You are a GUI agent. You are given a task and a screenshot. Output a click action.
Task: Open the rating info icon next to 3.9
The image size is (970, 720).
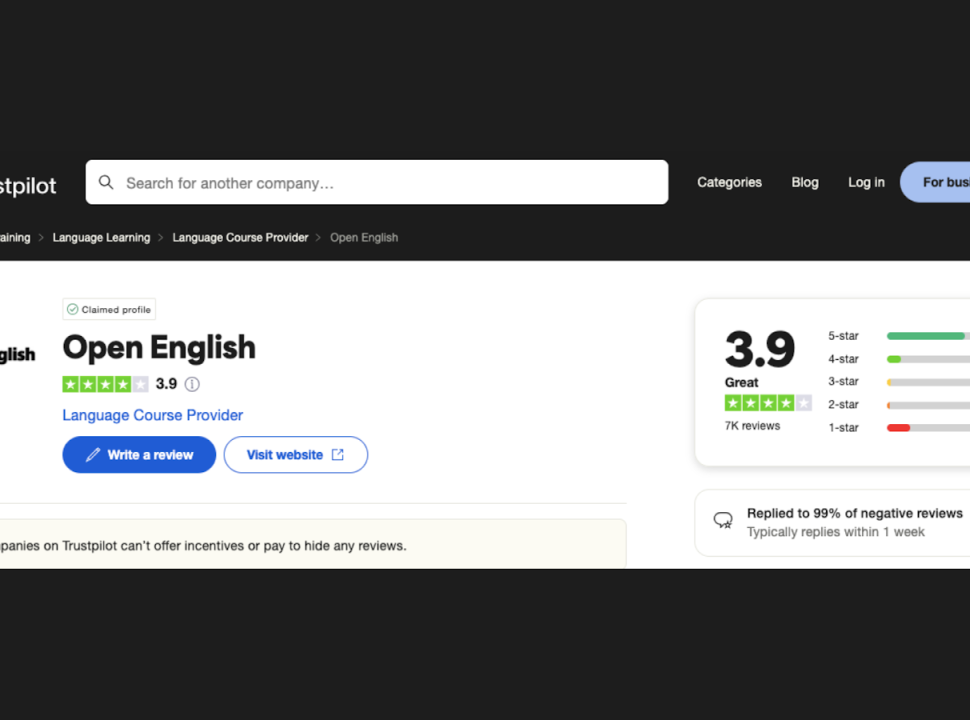[192, 384]
